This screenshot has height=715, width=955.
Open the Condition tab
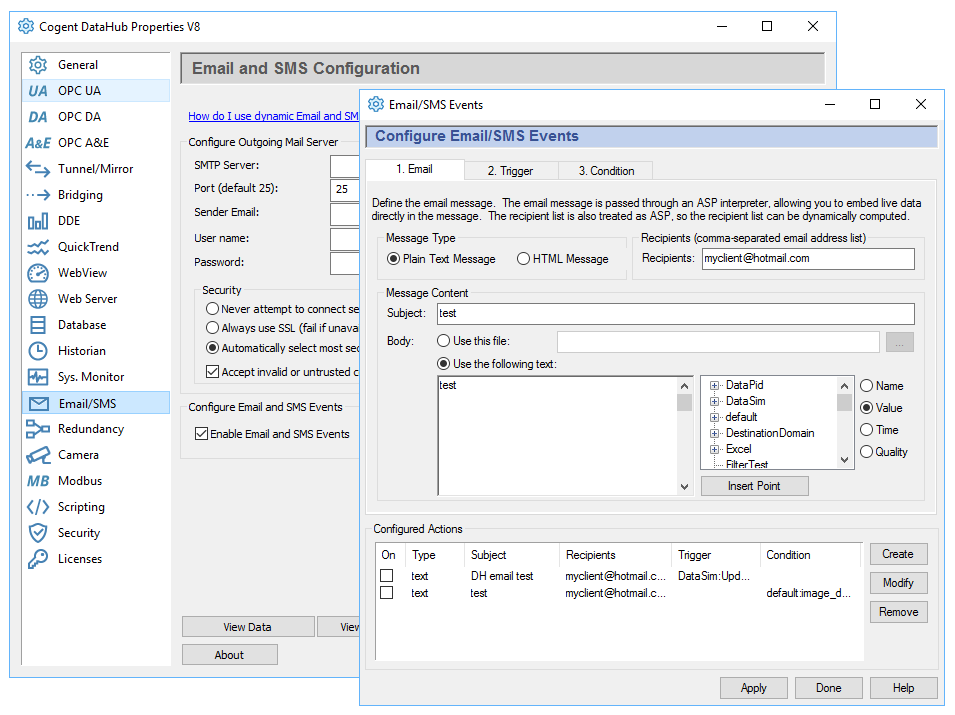coord(605,170)
